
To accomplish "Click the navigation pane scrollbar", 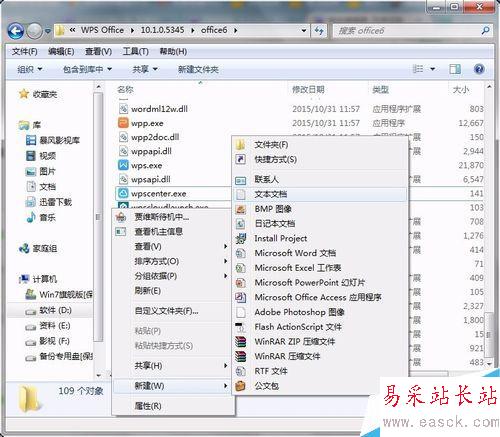I will 98,217.
